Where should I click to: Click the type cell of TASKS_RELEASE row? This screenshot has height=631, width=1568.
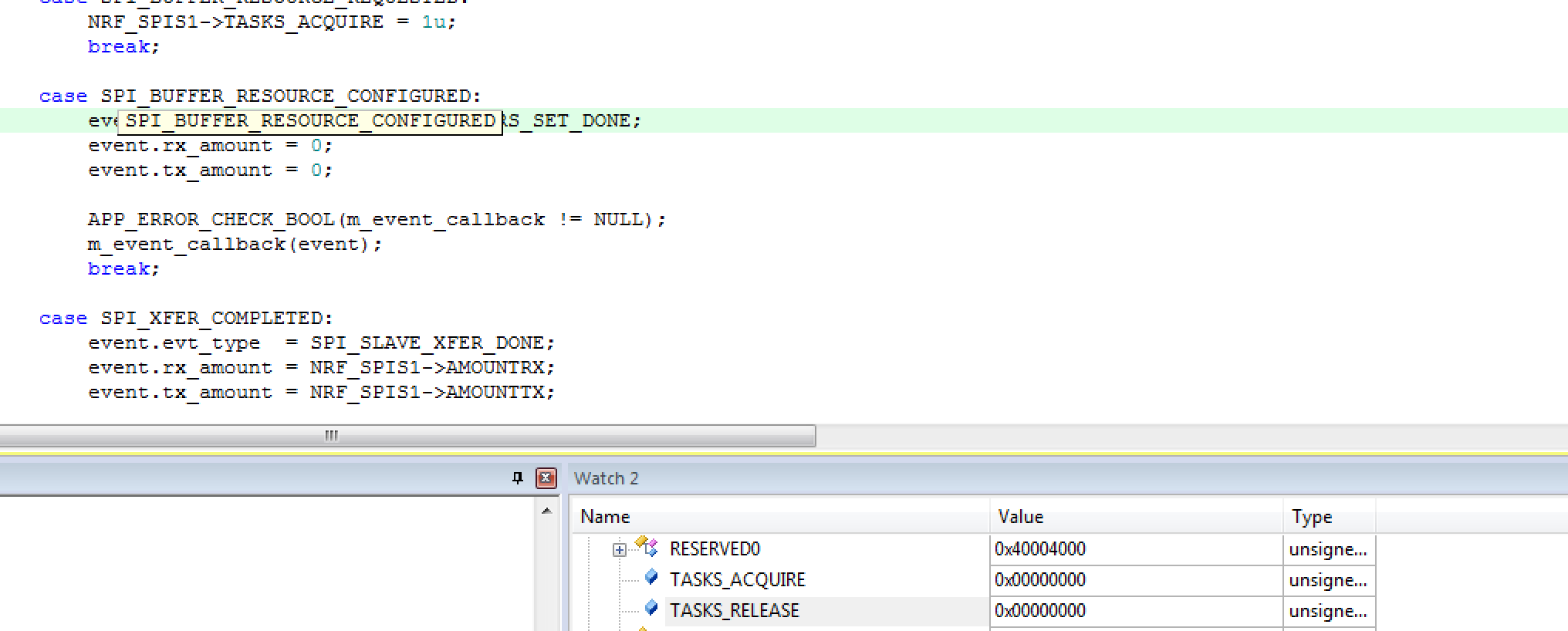coord(1329,611)
